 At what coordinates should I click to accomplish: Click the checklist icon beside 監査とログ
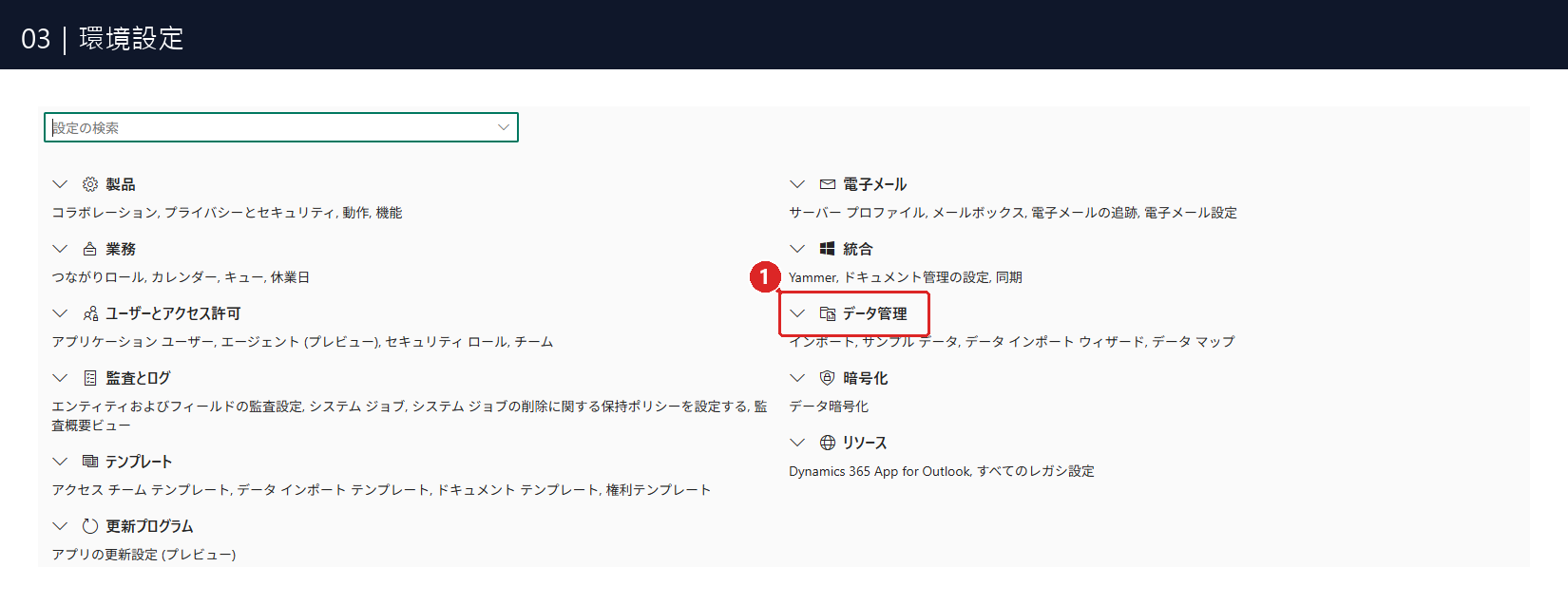pyautogui.click(x=90, y=378)
